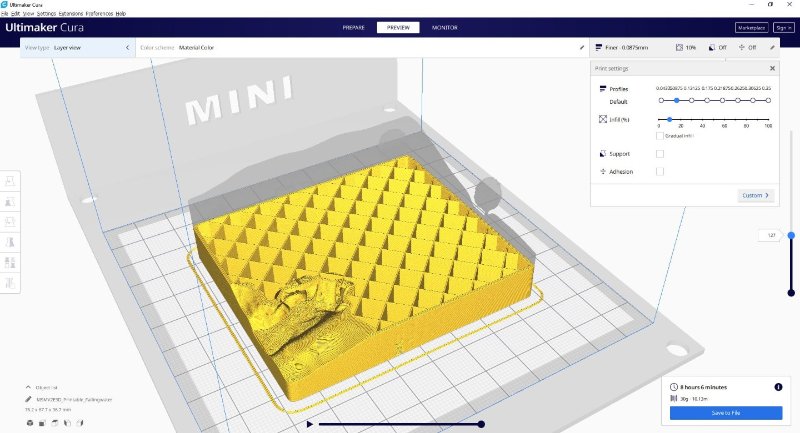Click the Adhesion icon in print settings
The width and height of the screenshot is (800, 433).
(603, 171)
